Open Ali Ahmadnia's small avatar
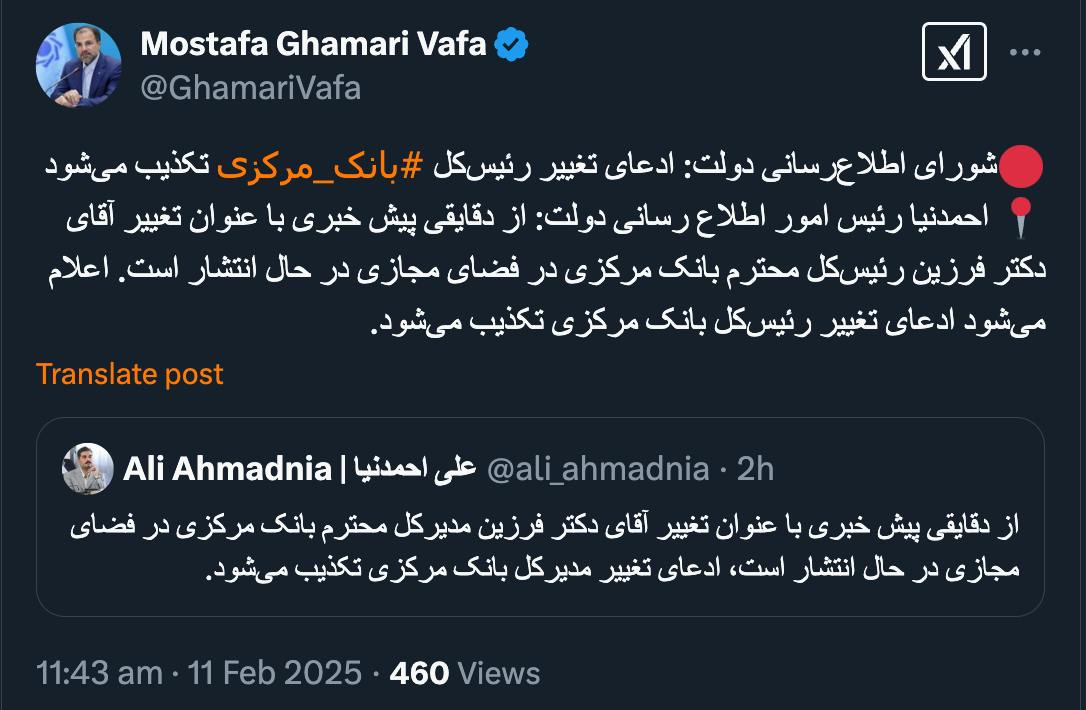 [x=88, y=468]
